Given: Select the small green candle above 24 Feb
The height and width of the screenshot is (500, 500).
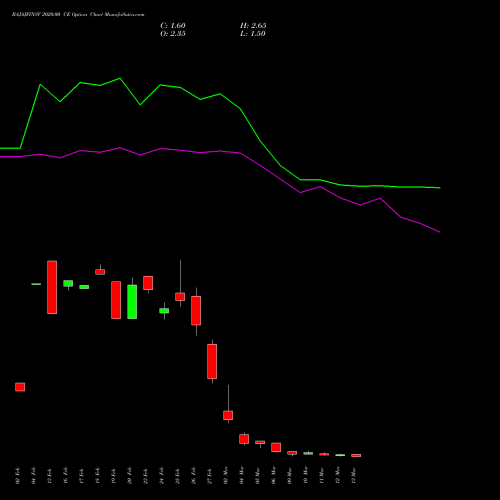Looking at the screenshot, I should point(164,311).
